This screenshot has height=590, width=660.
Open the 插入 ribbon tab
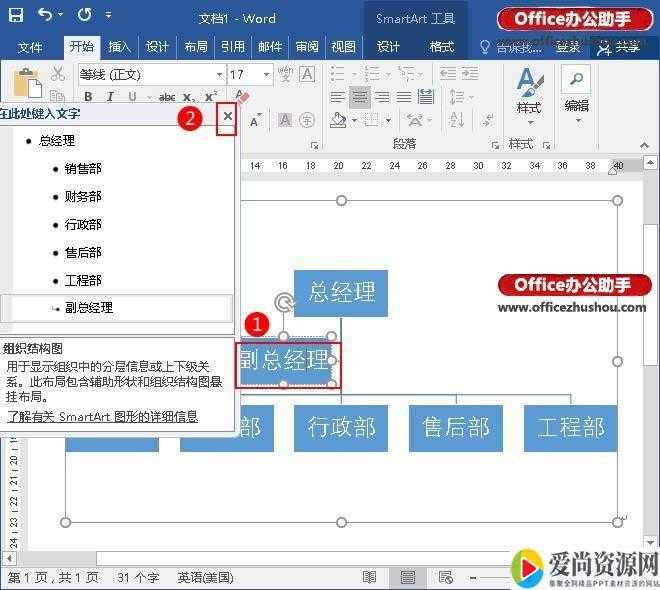(x=119, y=47)
